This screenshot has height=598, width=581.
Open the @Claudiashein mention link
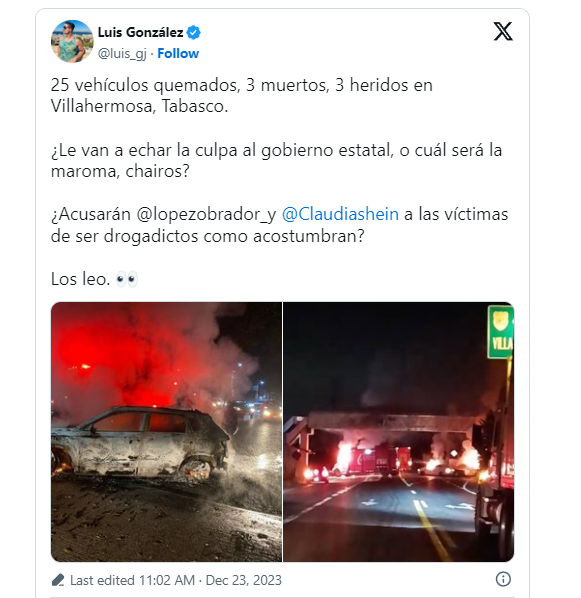pos(340,214)
